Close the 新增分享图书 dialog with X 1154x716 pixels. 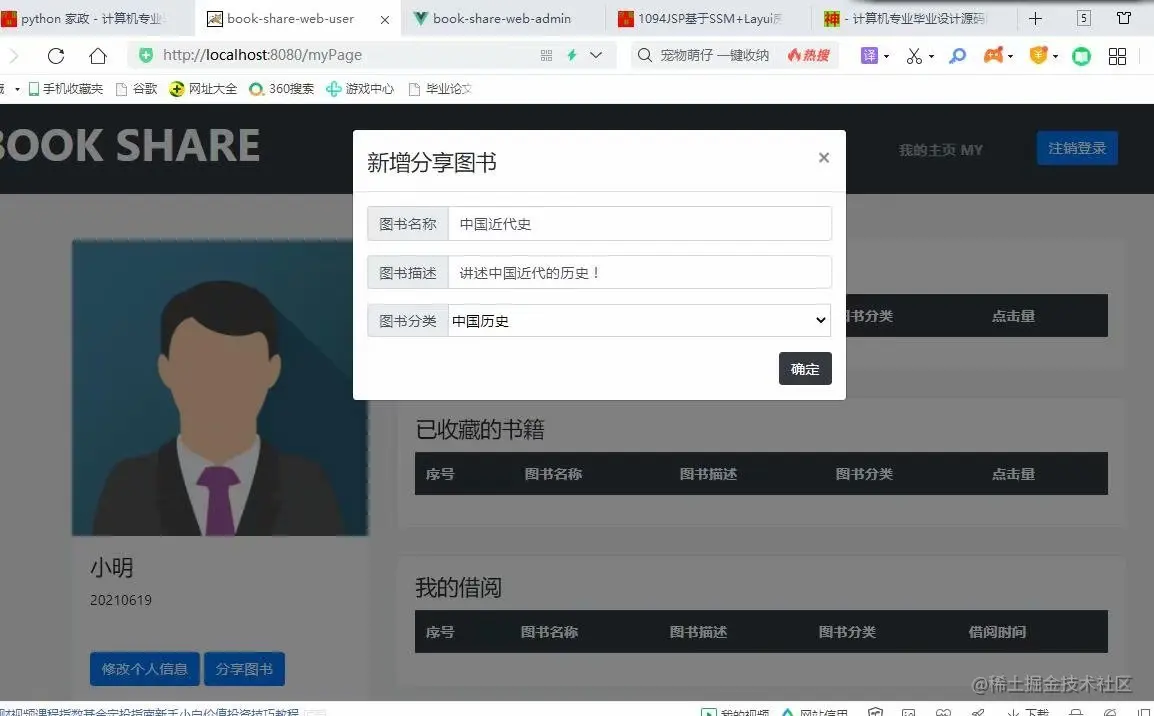824,157
